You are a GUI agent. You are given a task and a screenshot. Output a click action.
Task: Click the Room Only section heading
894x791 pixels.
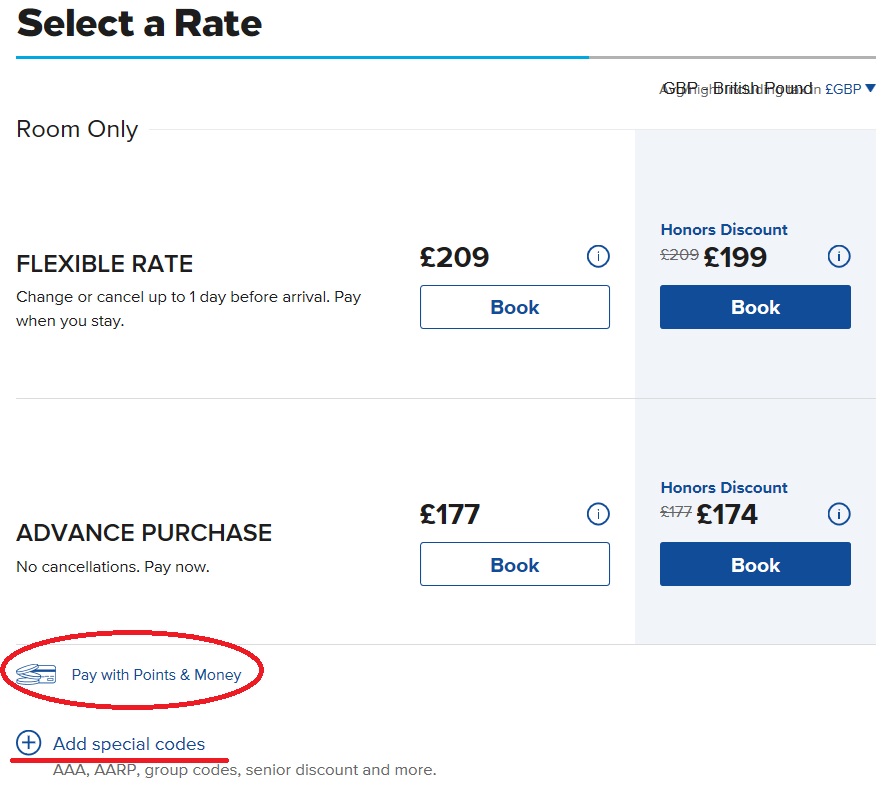[x=77, y=129]
